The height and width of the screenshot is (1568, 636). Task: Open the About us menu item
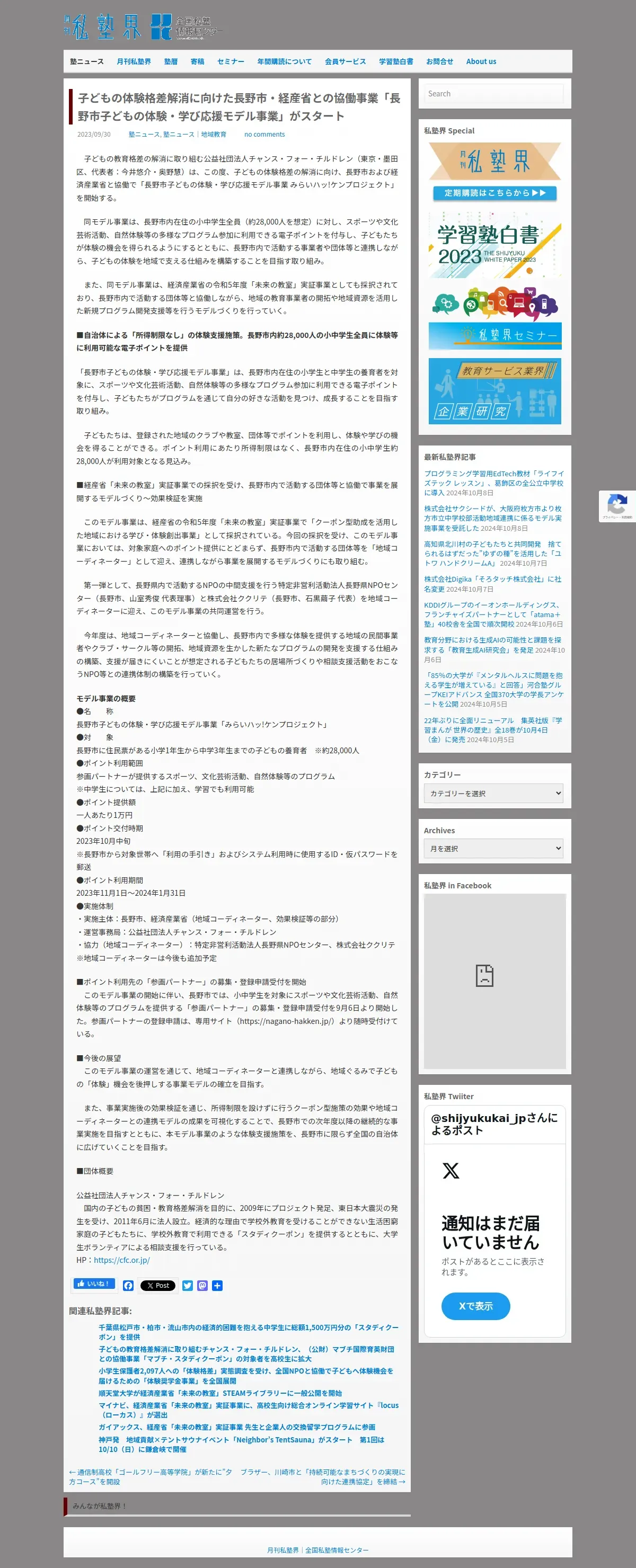click(x=481, y=61)
